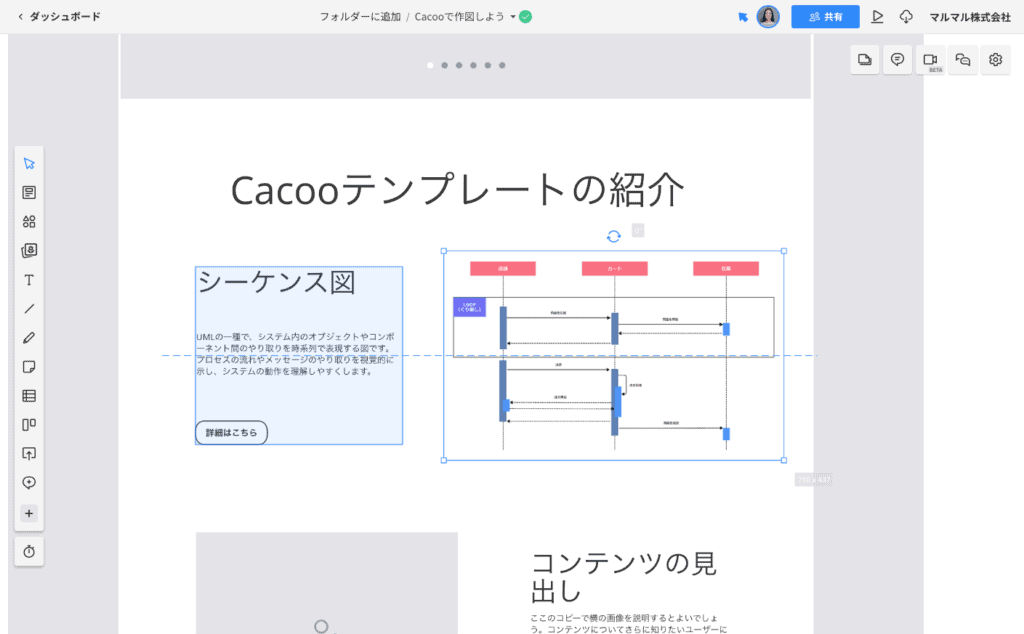Select the Table tool
Screen dimensions: 1024x634
pyautogui.click(x=29, y=395)
